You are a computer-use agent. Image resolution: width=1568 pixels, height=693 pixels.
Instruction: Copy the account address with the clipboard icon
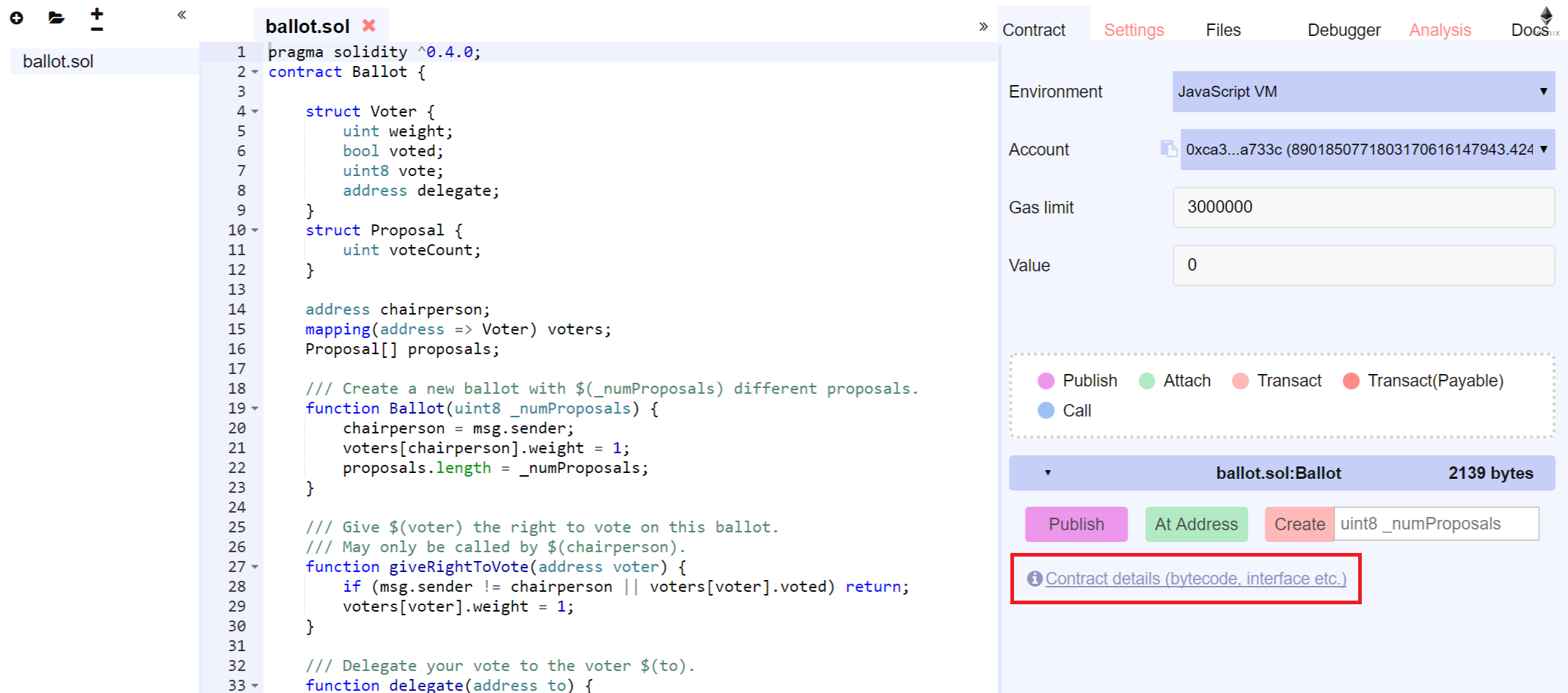tap(1168, 149)
